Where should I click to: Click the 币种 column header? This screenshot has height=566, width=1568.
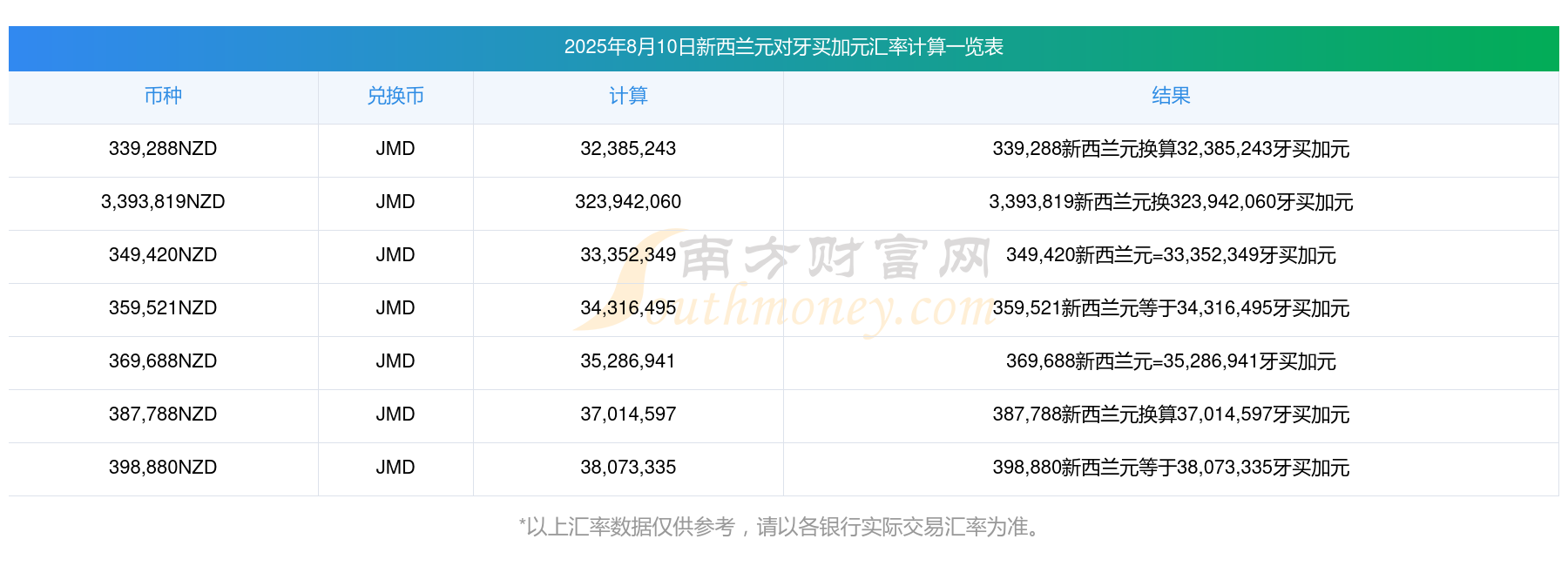163,96
